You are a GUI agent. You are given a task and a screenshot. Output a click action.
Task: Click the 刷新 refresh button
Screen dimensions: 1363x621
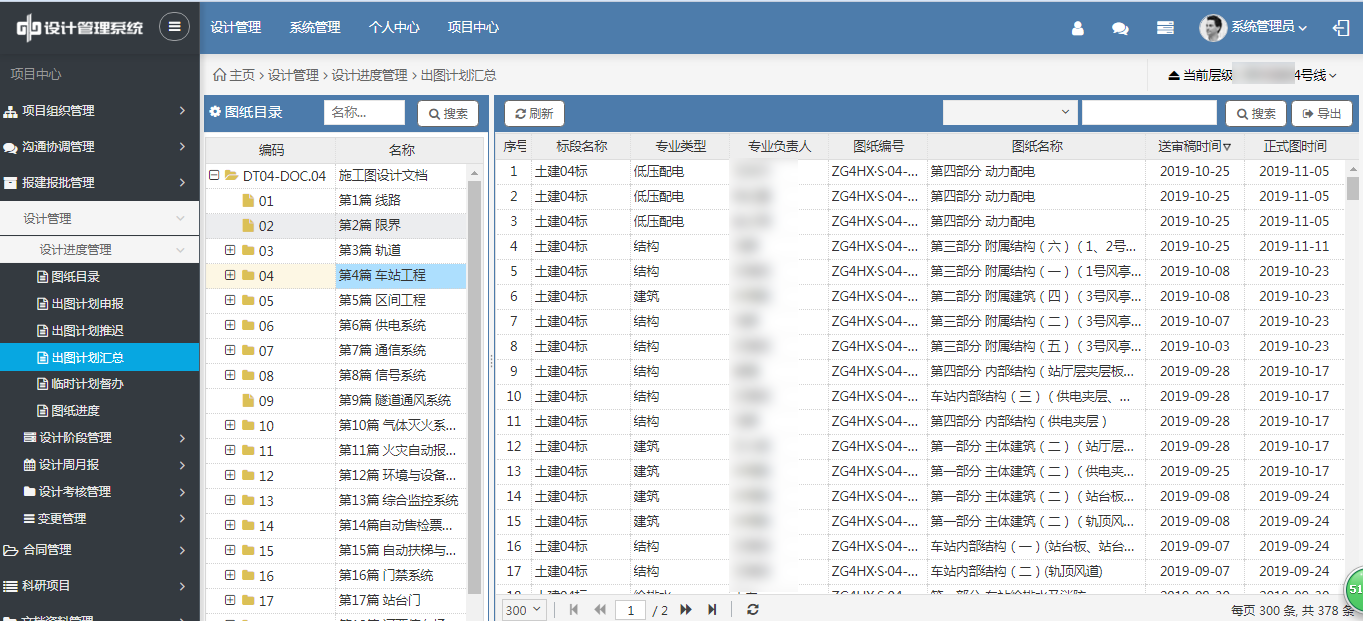534,113
